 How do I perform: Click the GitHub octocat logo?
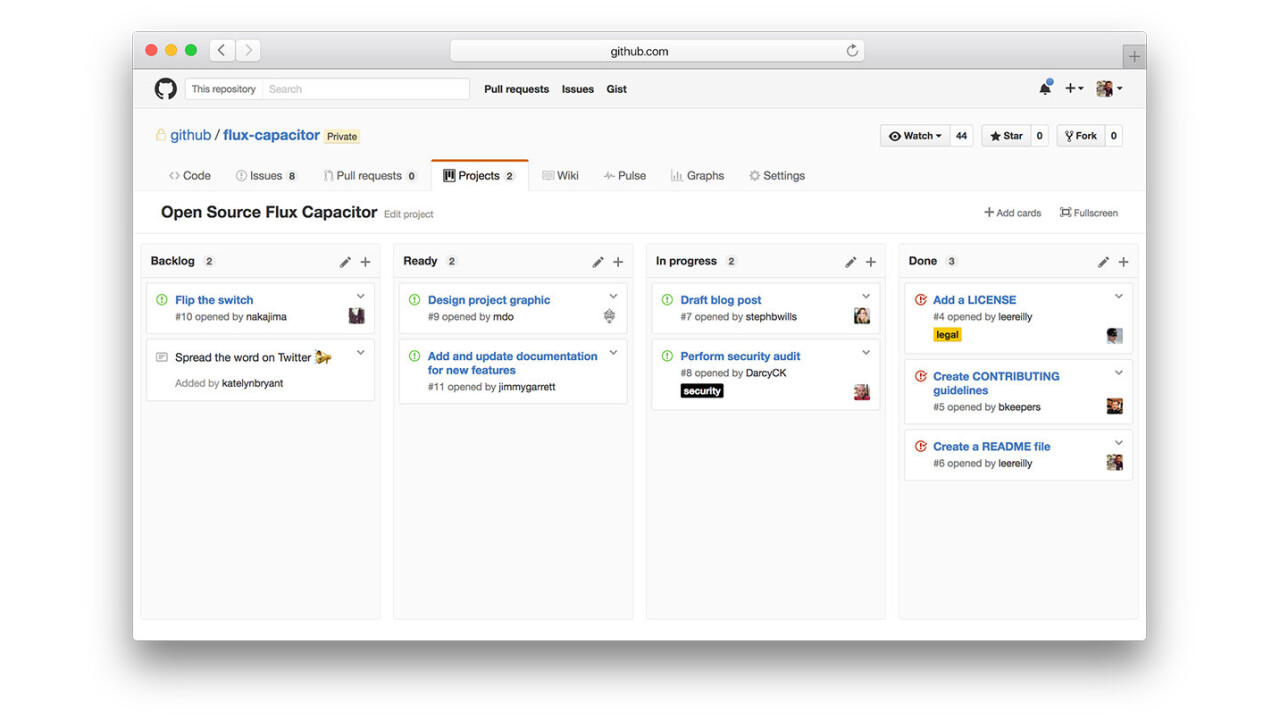pyautogui.click(x=165, y=89)
